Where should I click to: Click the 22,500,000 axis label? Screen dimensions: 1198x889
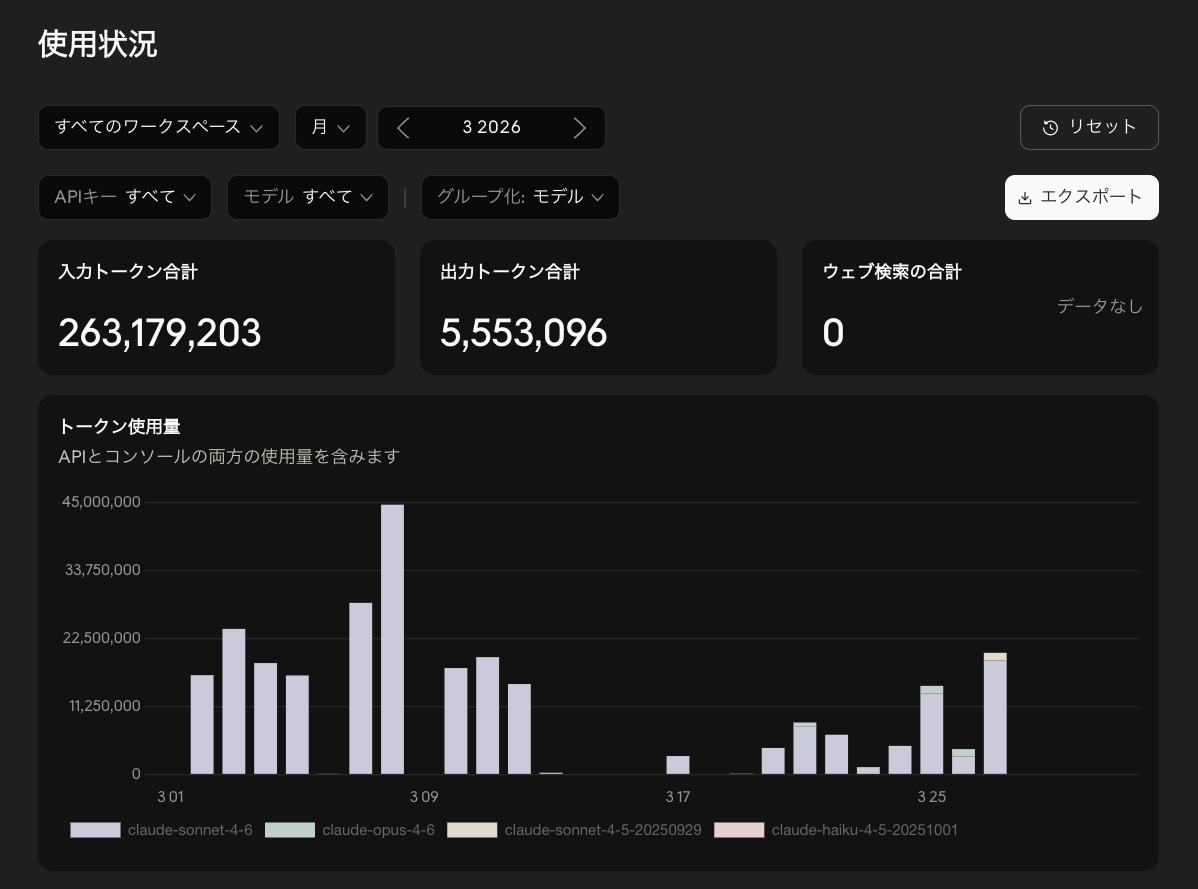point(102,638)
